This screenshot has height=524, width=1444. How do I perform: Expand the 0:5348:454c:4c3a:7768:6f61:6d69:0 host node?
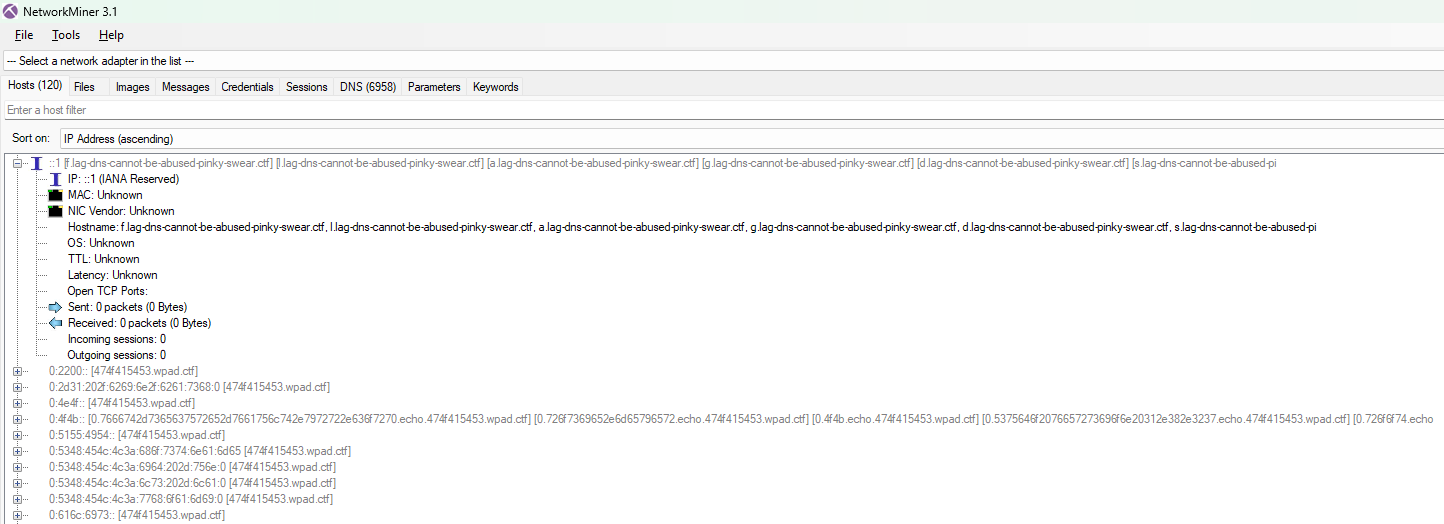[x=17, y=499]
